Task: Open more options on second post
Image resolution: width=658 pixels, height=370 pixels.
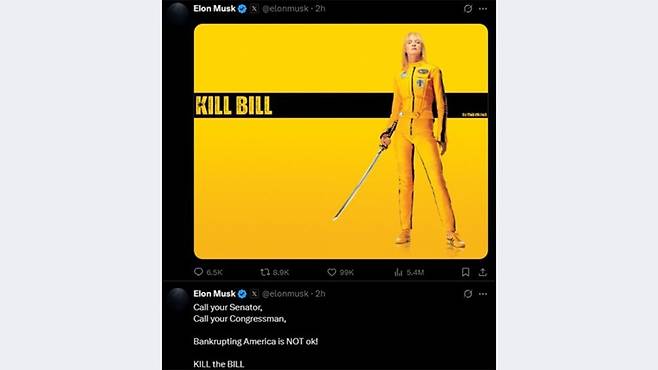Action: point(483,294)
